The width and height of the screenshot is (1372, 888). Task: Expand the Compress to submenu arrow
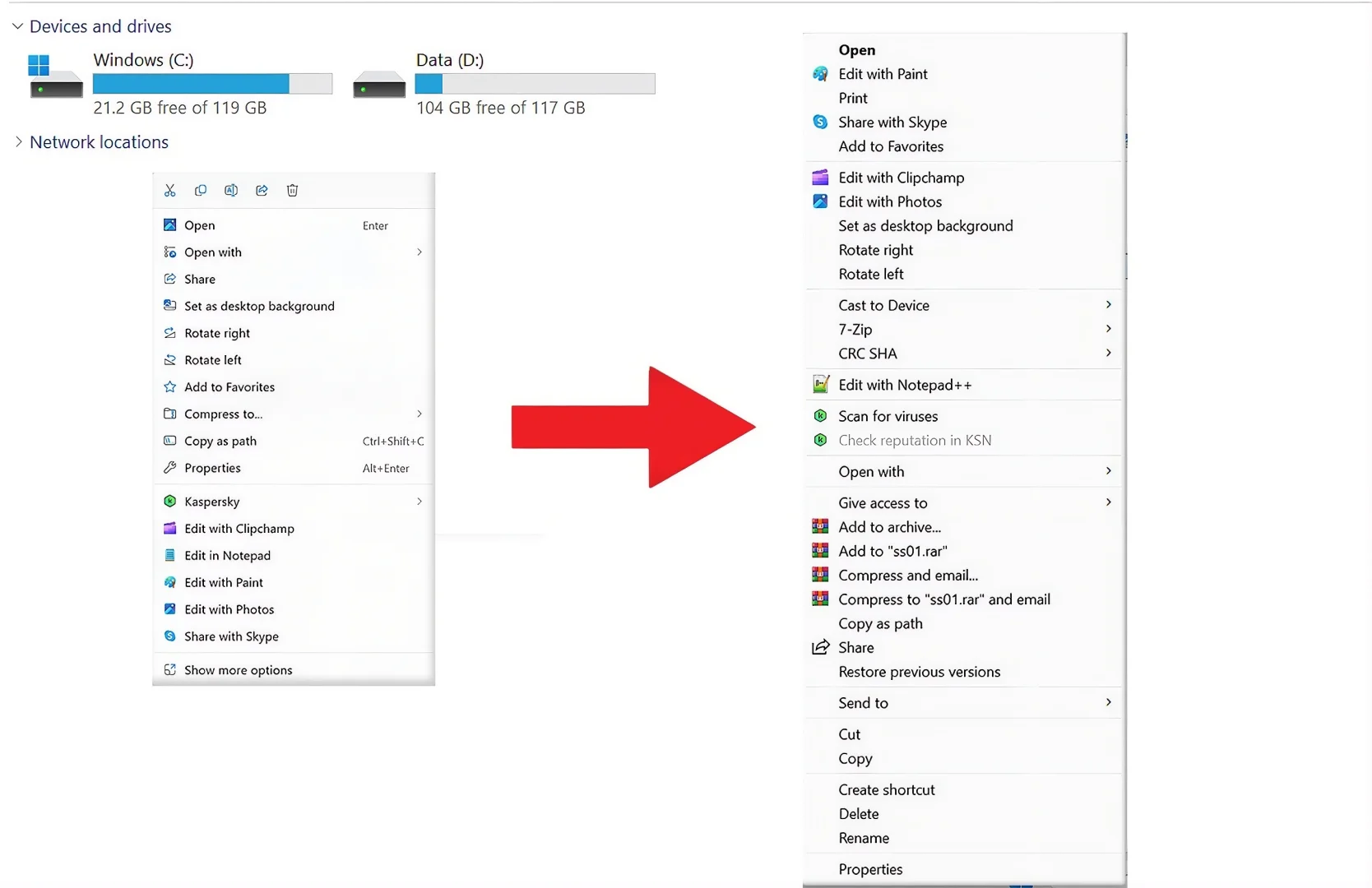click(419, 414)
